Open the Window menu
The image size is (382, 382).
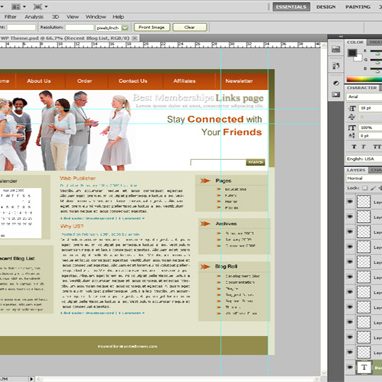click(x=96, y=17)
